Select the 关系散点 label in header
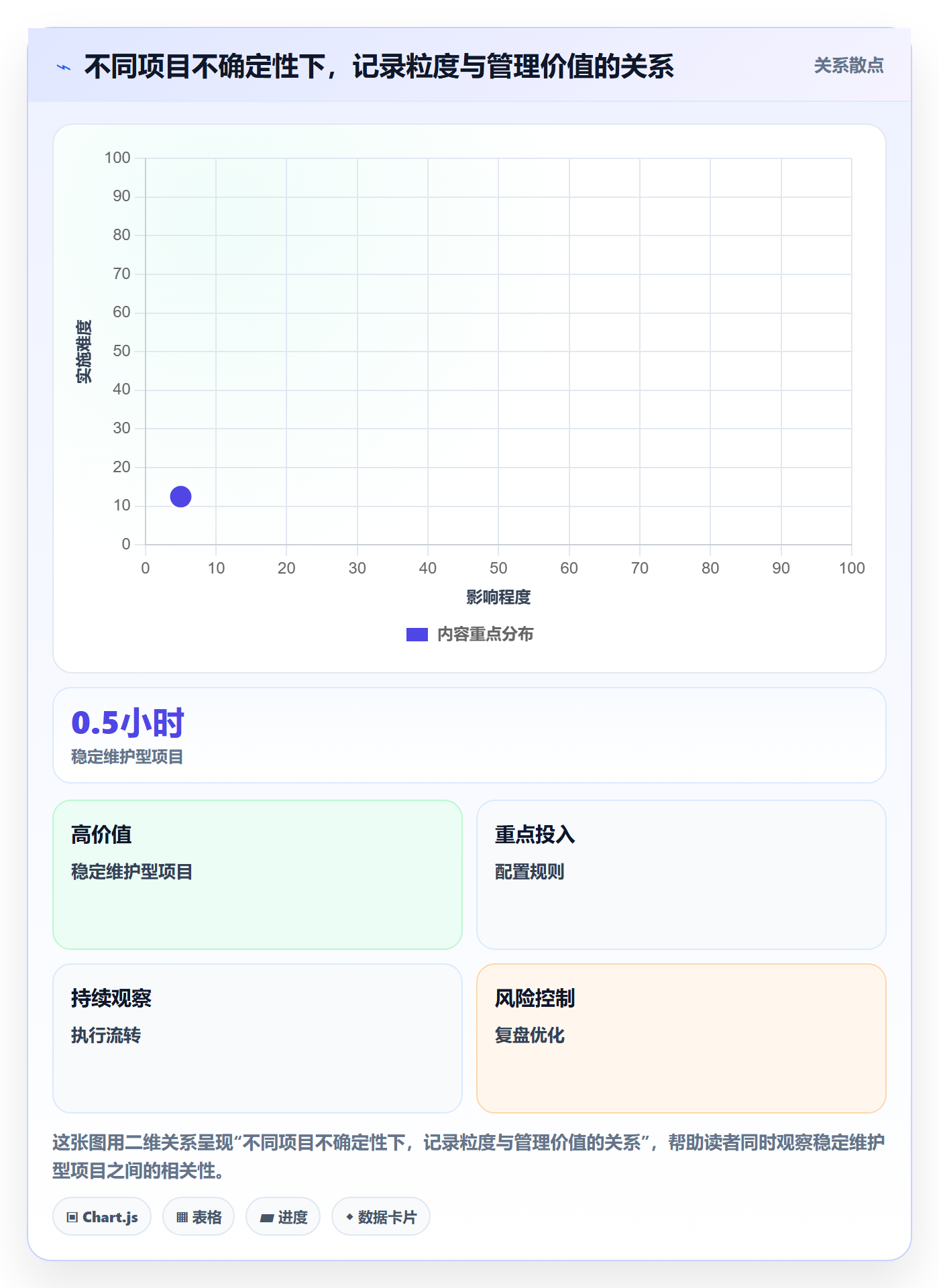The image size is (939, 1288). pos(848,66)
